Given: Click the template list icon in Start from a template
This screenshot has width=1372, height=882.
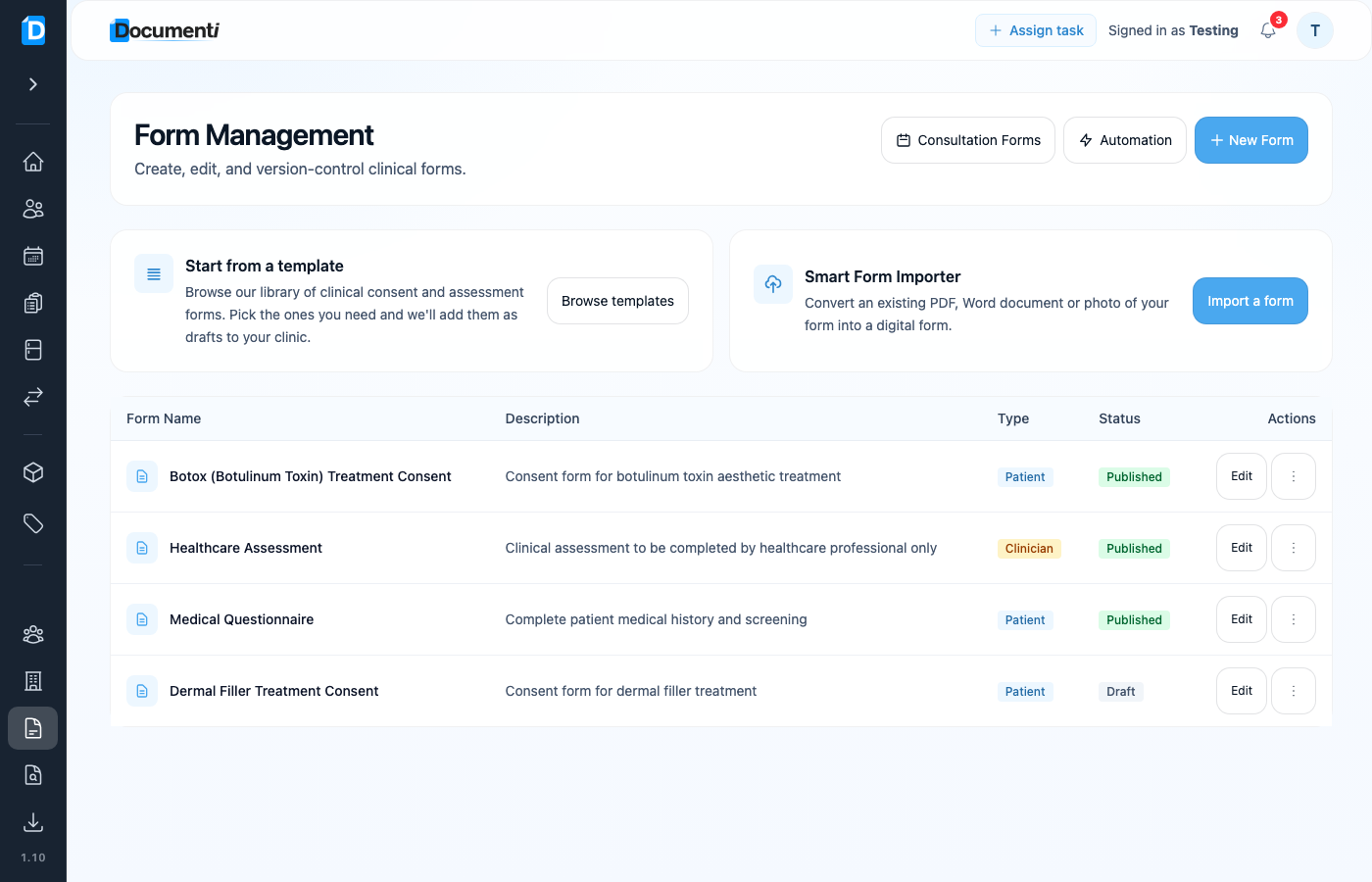Looking at the screenshot, I should [154, 274].
